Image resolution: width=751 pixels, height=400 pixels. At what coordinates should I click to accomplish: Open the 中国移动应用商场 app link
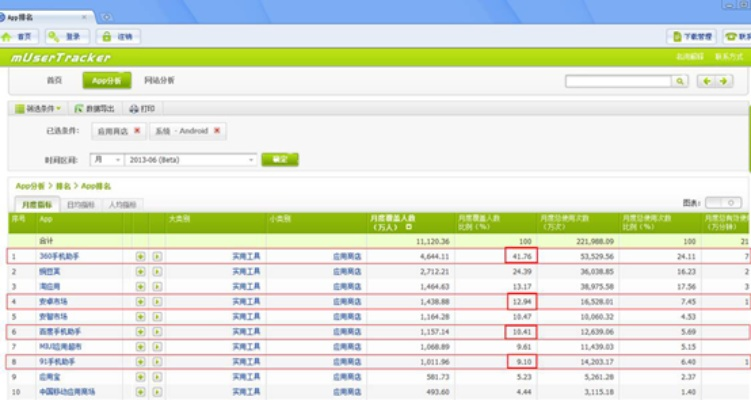(67, 392)
